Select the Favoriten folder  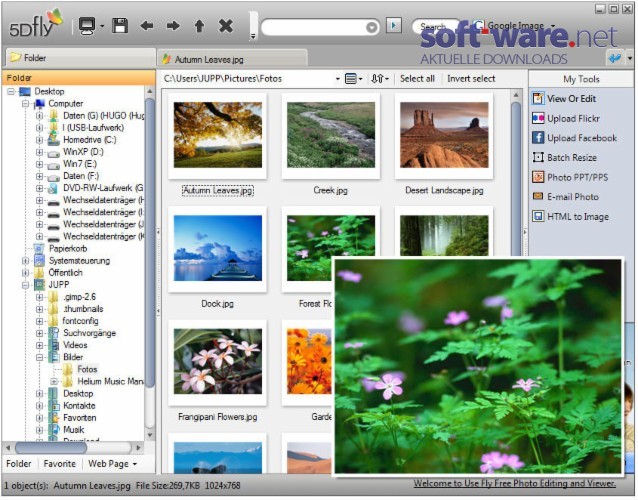point(80,418)
